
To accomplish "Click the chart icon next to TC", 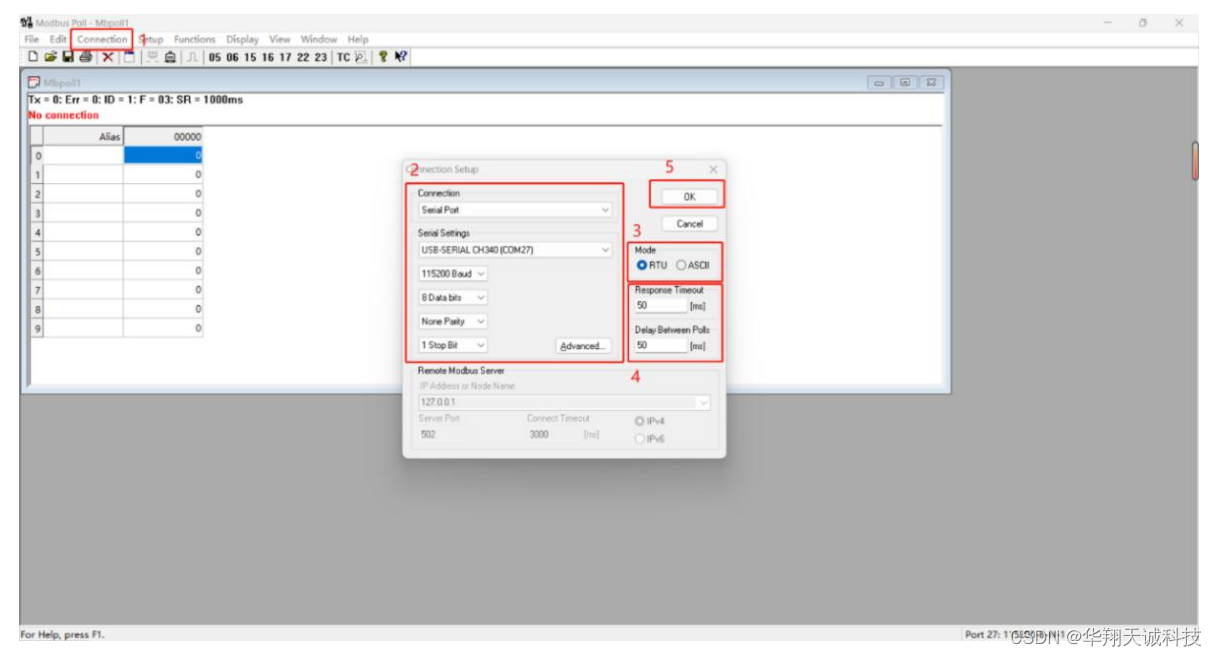I will pos(361,57).
